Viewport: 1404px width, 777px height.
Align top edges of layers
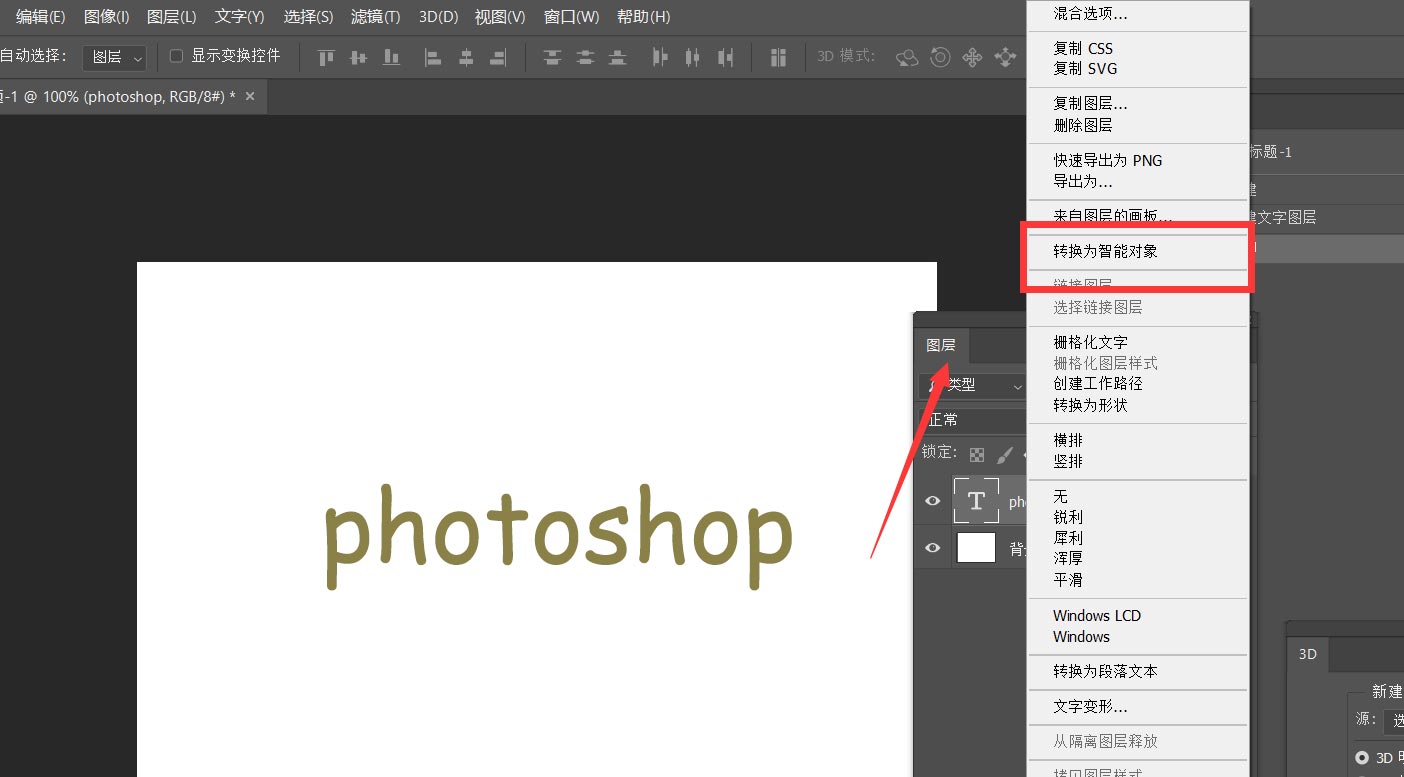[x=326, y=58]
